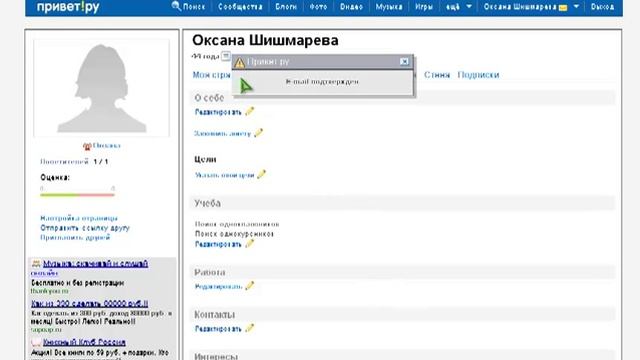Click the green-red Оценка rating bar
Screen dimensions: 640x360
click(x=77, y=195)
